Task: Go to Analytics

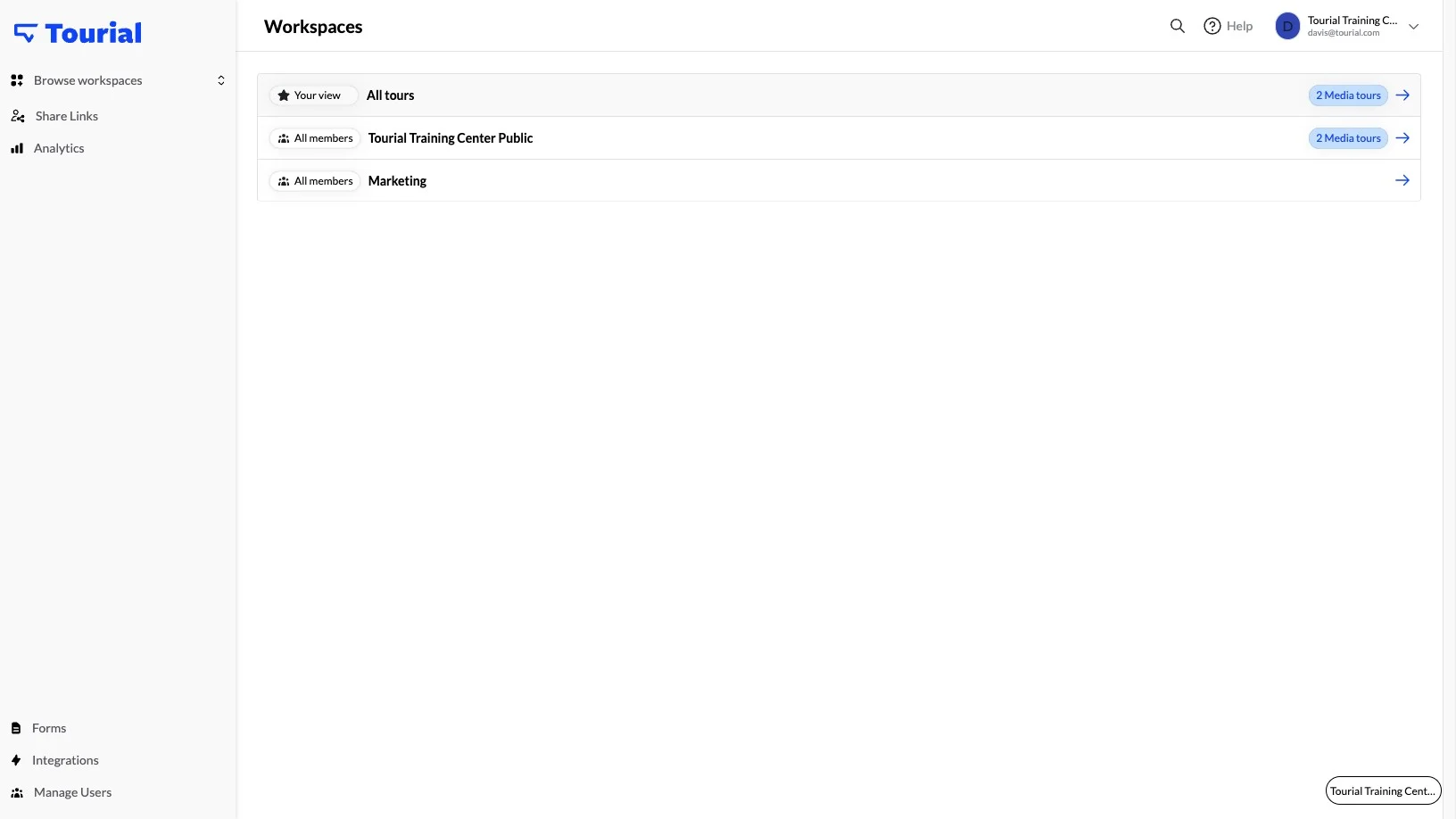Action: [59, 148]
